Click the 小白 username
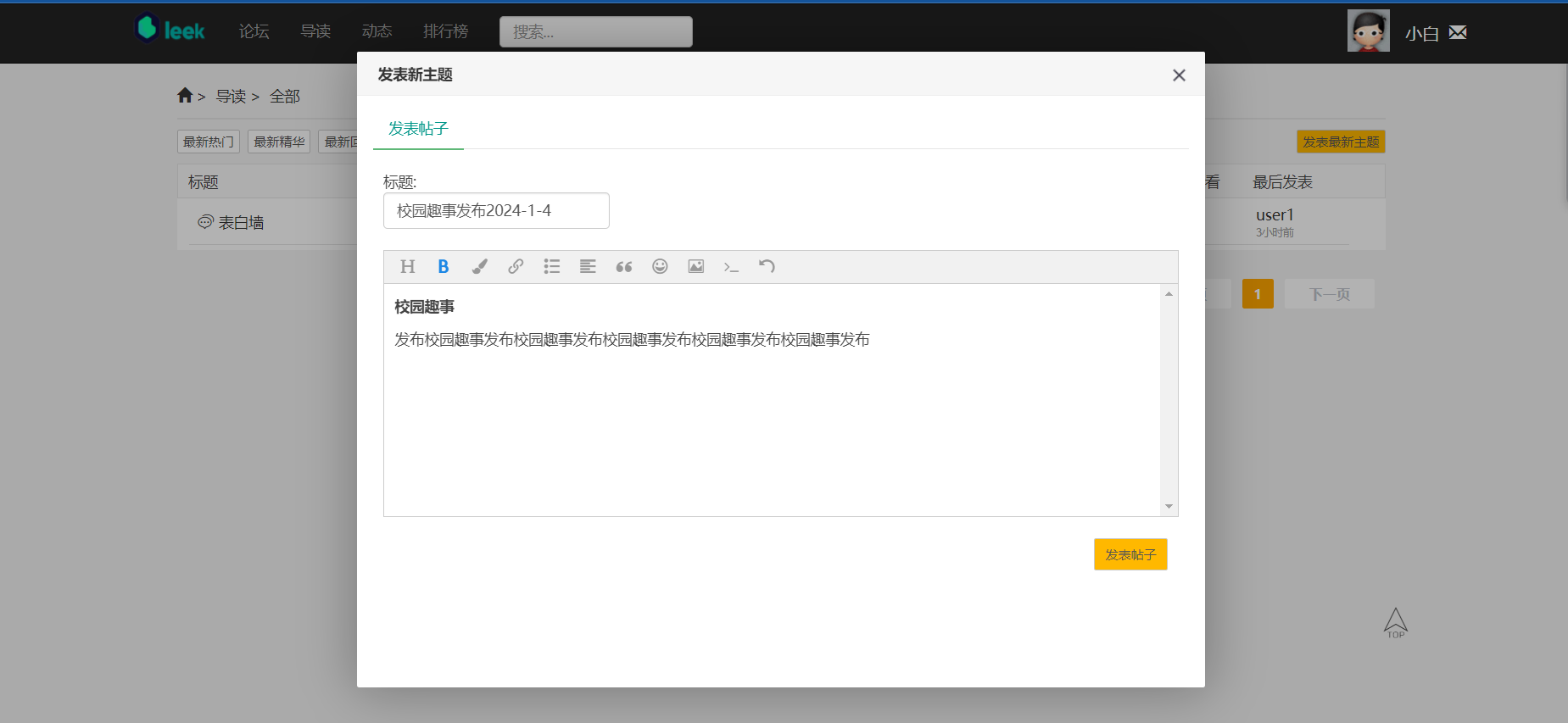Viewport: 1568px width, 723px height. (x=1421, y=34)
